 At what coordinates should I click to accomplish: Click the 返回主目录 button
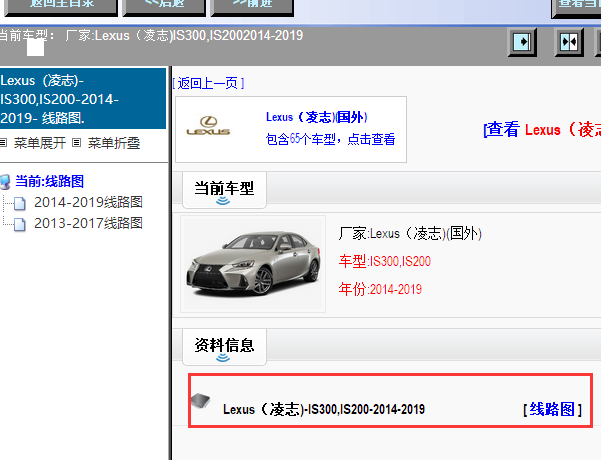click(x=61, y=7)
